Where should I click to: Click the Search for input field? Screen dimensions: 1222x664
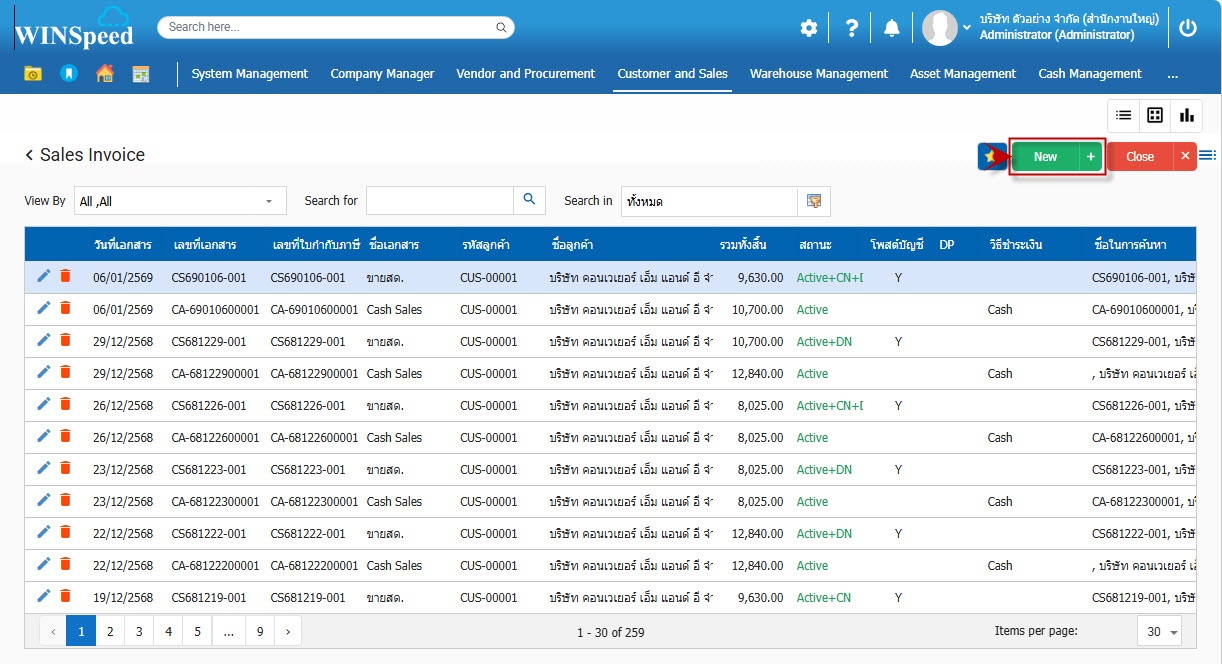[x=440, y=201]
